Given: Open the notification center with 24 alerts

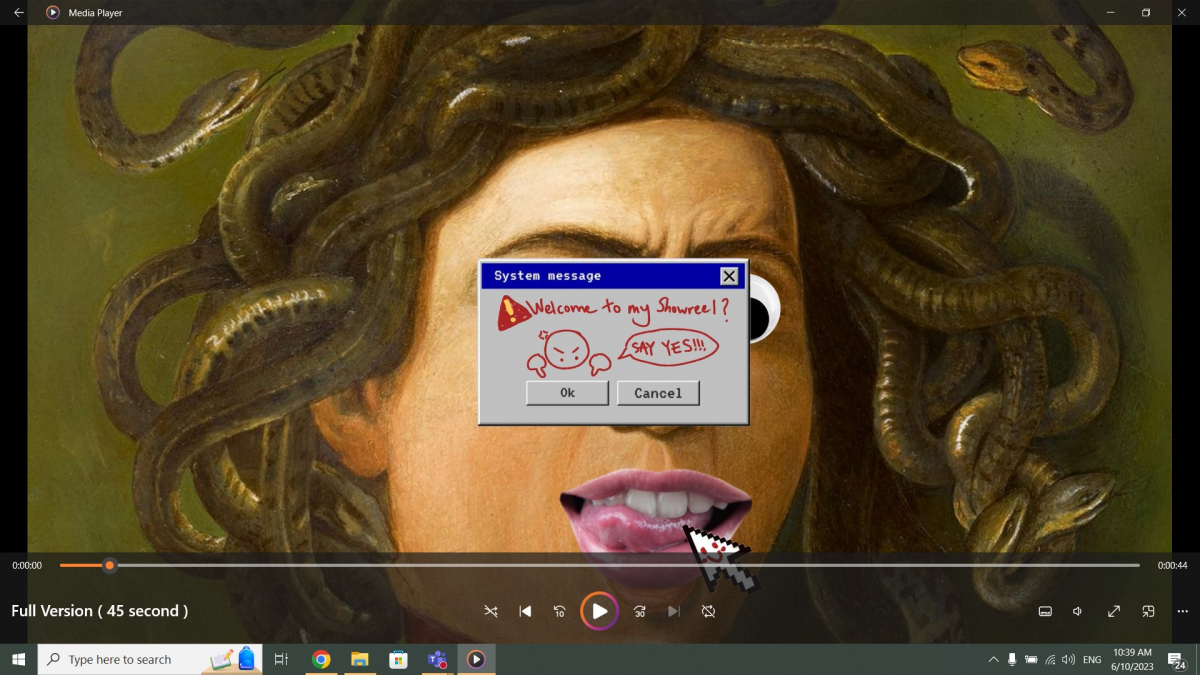Looking at the screenshot, I should pos(1177,660).
